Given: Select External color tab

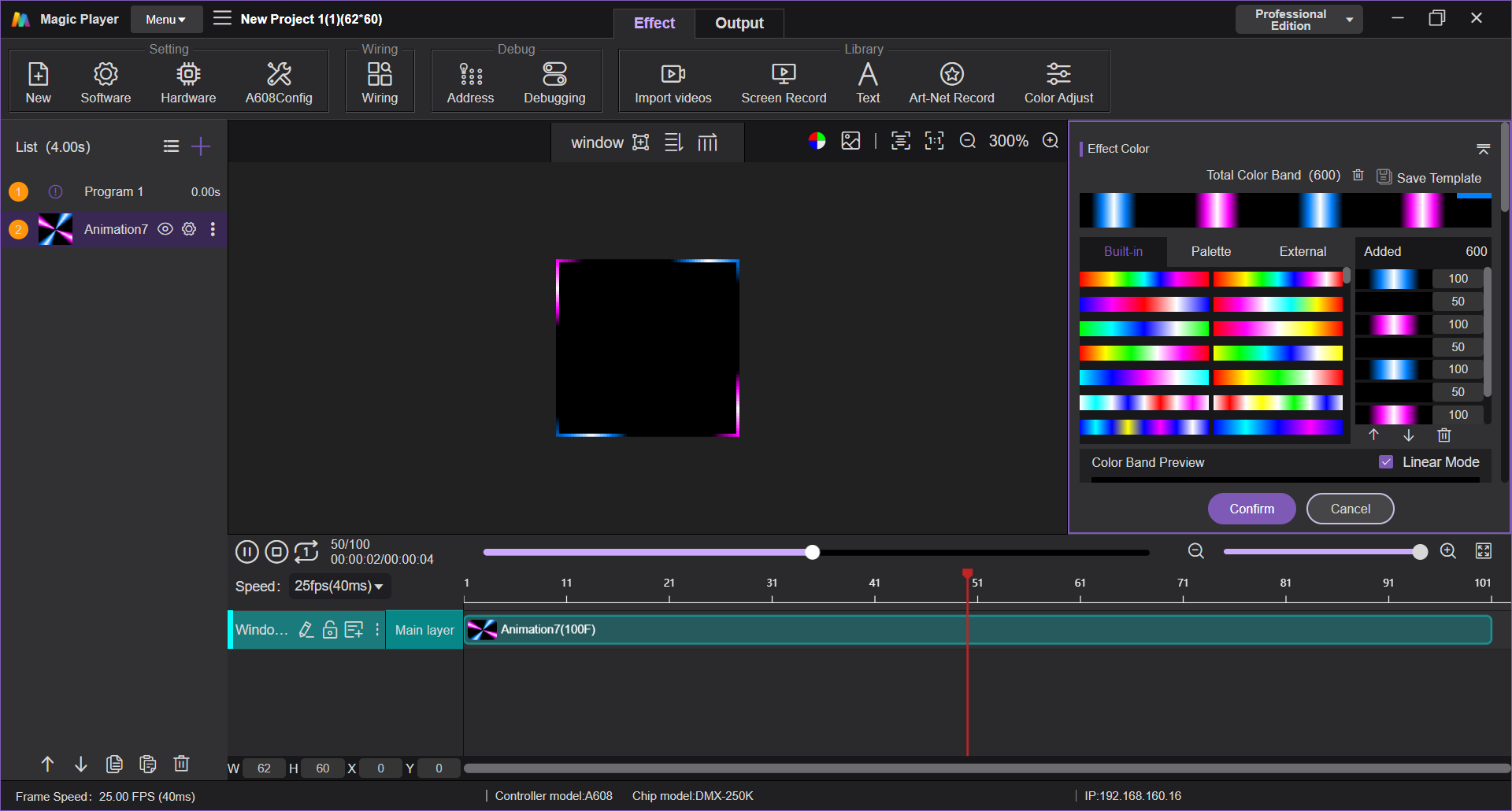Looking at the screenshot, I should (1303, 251).
